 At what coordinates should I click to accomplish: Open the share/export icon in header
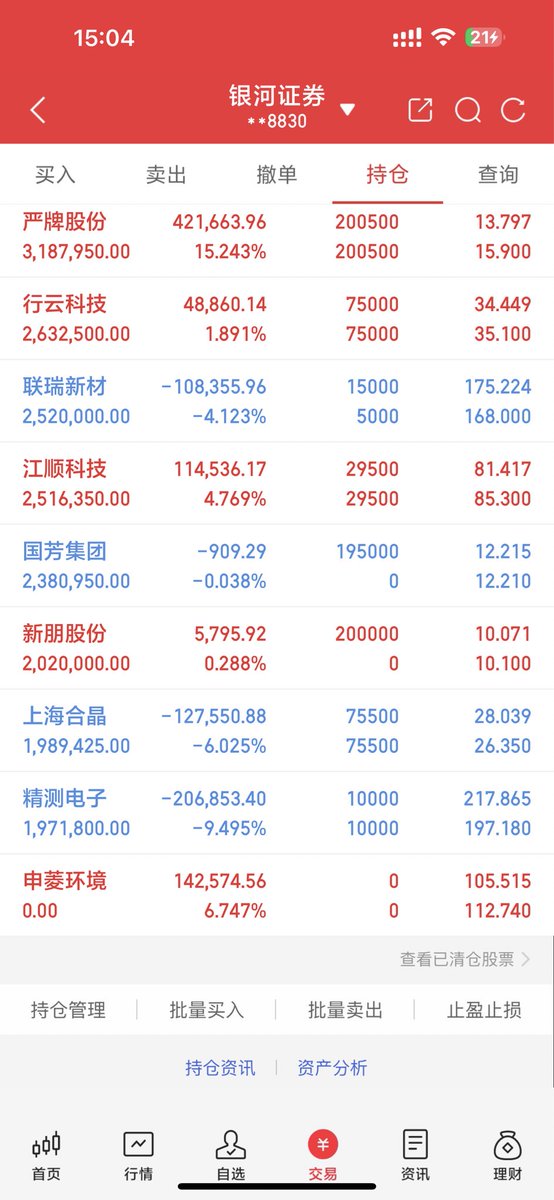coord(420,110)
